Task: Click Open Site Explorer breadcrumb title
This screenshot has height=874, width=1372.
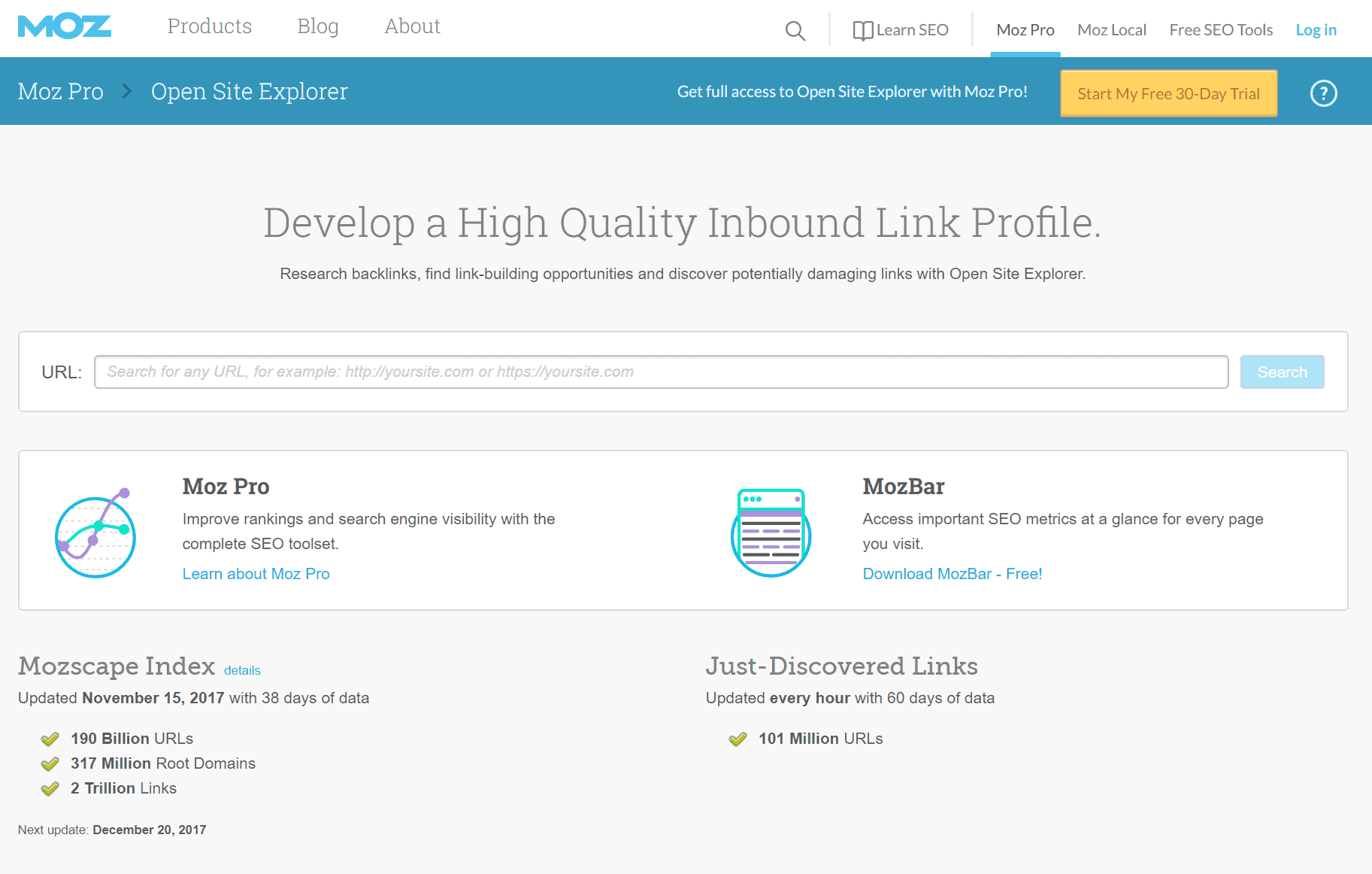Action: 250,91
